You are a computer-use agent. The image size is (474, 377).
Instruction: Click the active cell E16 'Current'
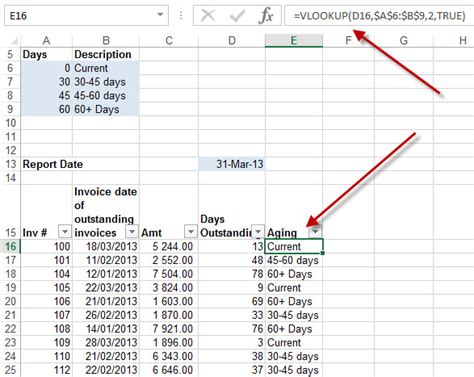[294, 246]
